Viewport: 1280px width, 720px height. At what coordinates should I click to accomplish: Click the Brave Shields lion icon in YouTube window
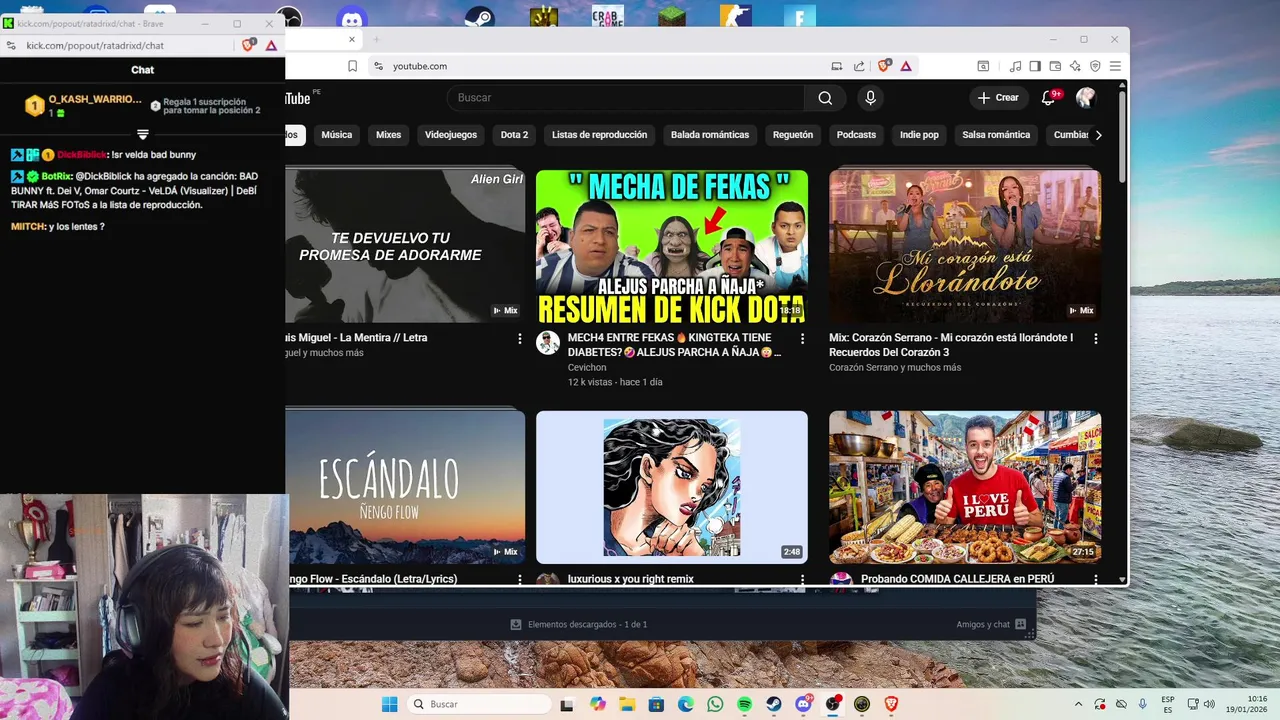pyautogui.click(x=884, y=66)
